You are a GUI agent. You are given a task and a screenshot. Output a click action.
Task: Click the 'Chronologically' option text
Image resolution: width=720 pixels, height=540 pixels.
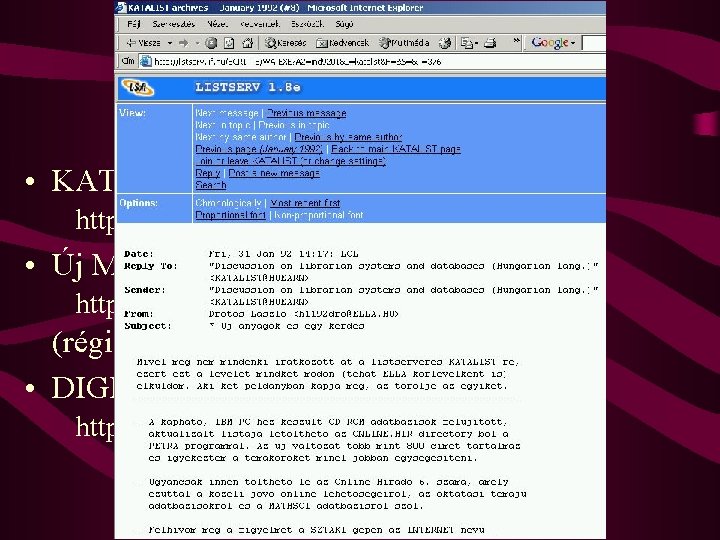(x=229, y=203)
